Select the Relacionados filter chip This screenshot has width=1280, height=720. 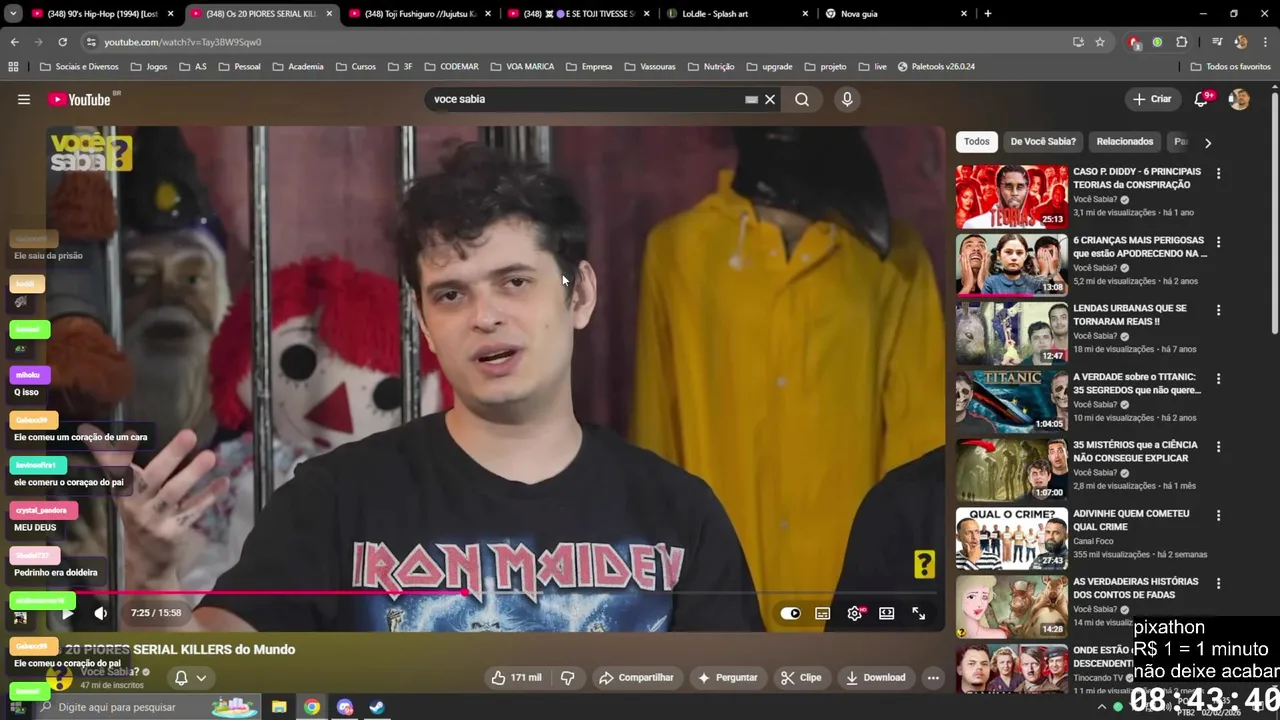click(x=1125, y=141)
